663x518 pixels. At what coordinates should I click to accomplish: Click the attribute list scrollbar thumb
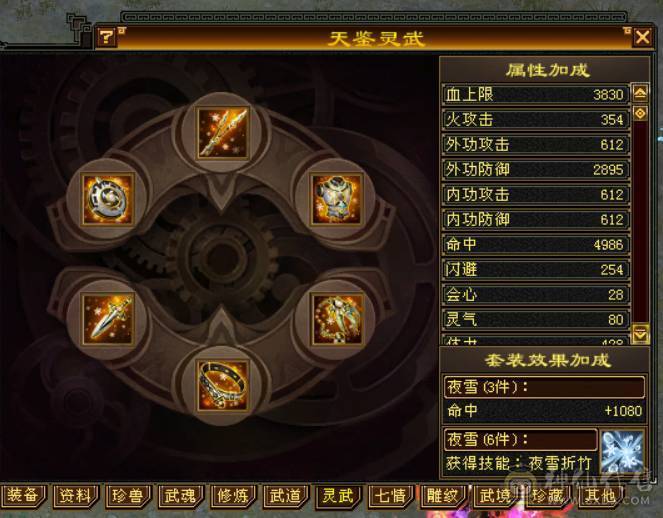tap(640, 113)
